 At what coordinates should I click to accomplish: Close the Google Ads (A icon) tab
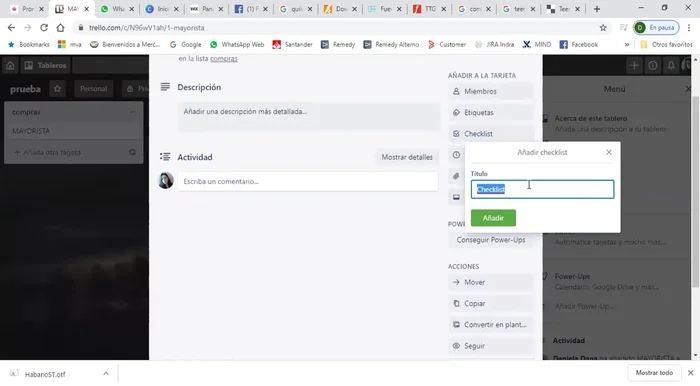pyautogui.click(x=354, y=9)
